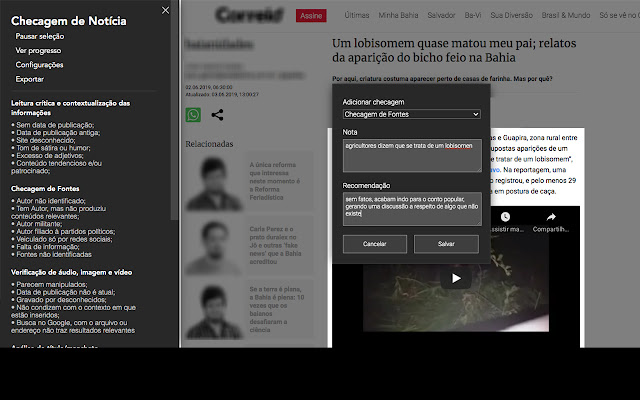Click inside the Recomendação text area
This screenshot has height=400, width=640.
(x=412, y=209)
